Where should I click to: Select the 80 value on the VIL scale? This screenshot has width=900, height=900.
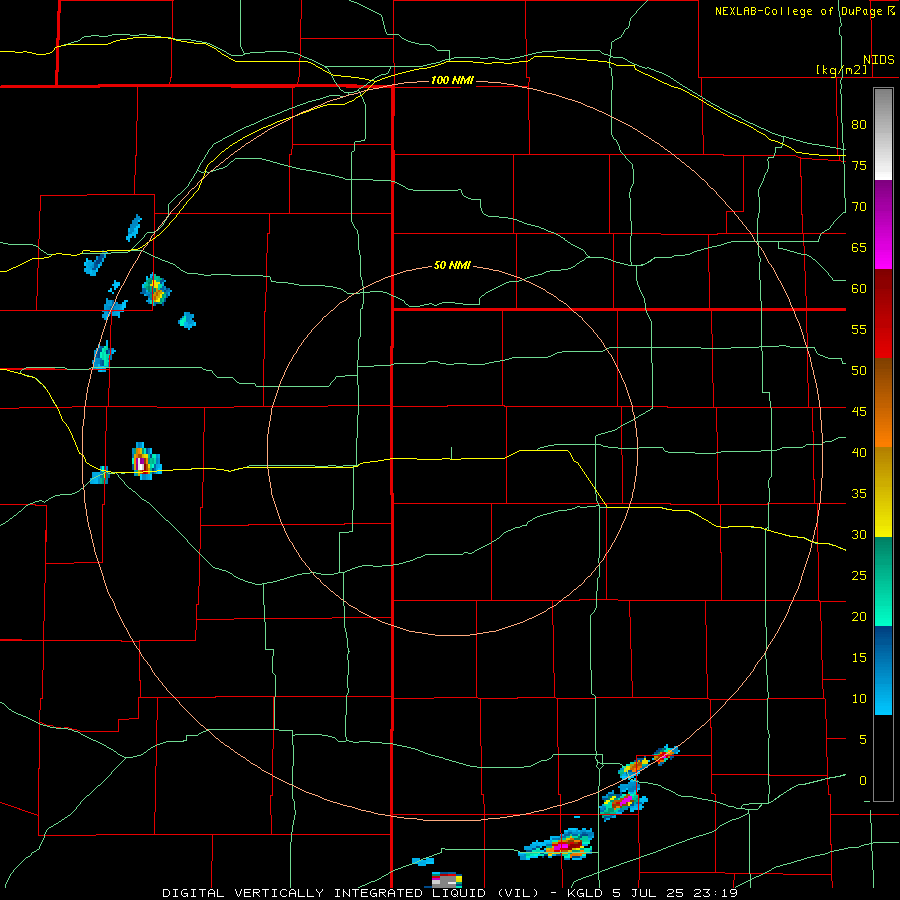(x=859, y=125)
